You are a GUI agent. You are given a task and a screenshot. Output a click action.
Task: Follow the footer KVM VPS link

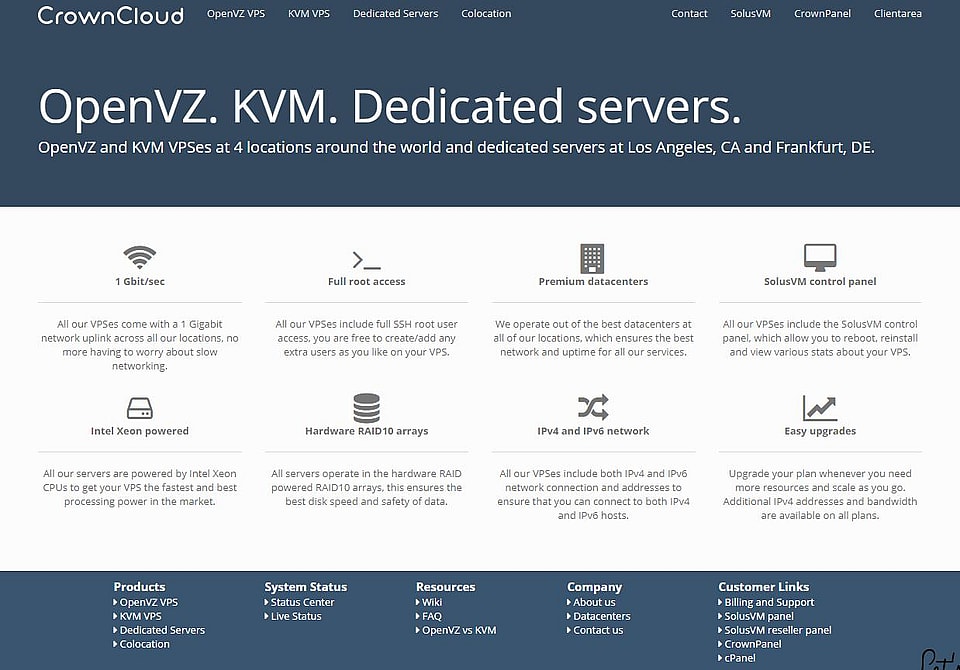(x=141, y=616)
